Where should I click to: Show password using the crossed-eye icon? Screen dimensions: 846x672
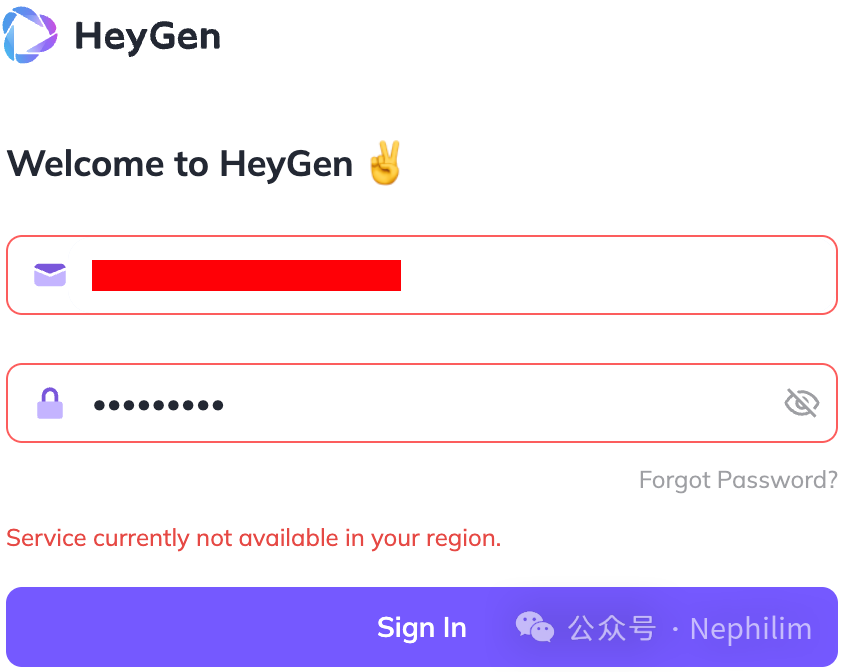click(801, 403)
